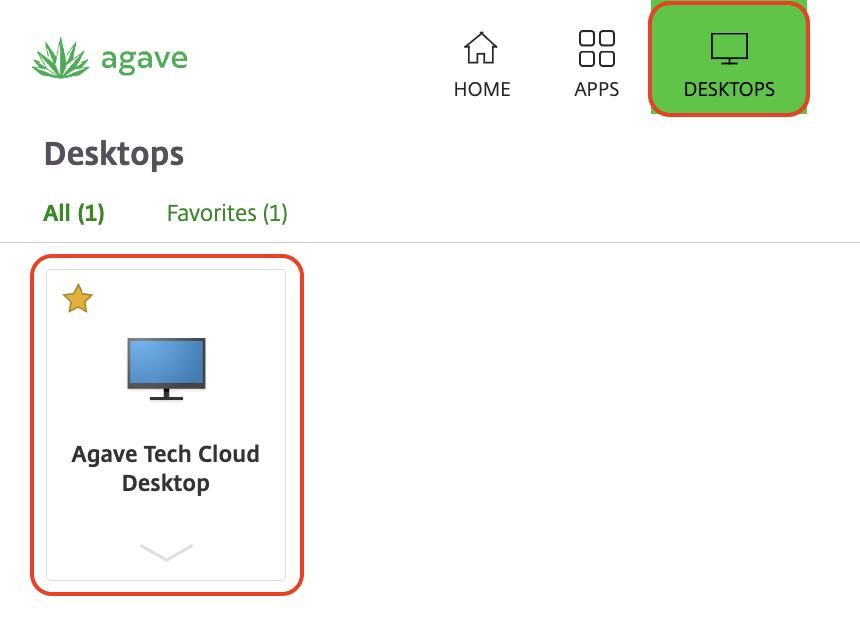The height and width of the screenshot is (620, 860).
Task: Click the "Agave Tech Cloud" first title line
Action: [166, 454]
